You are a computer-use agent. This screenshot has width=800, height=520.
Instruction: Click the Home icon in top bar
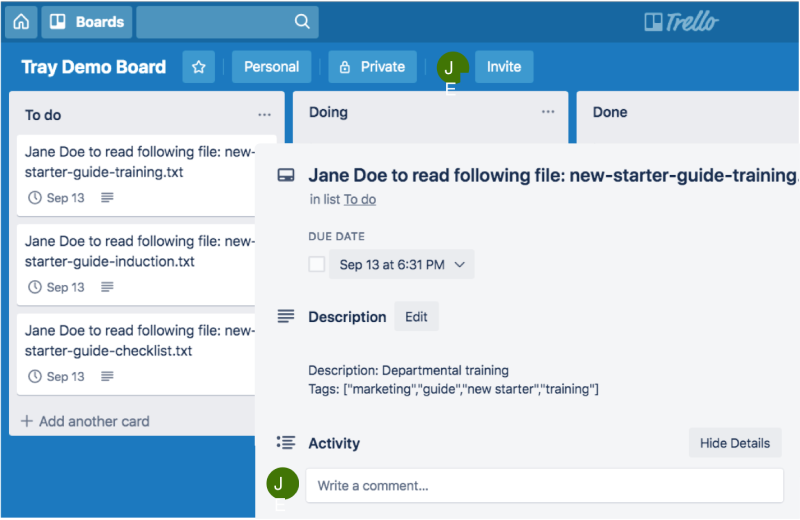(x=21, y=21)
